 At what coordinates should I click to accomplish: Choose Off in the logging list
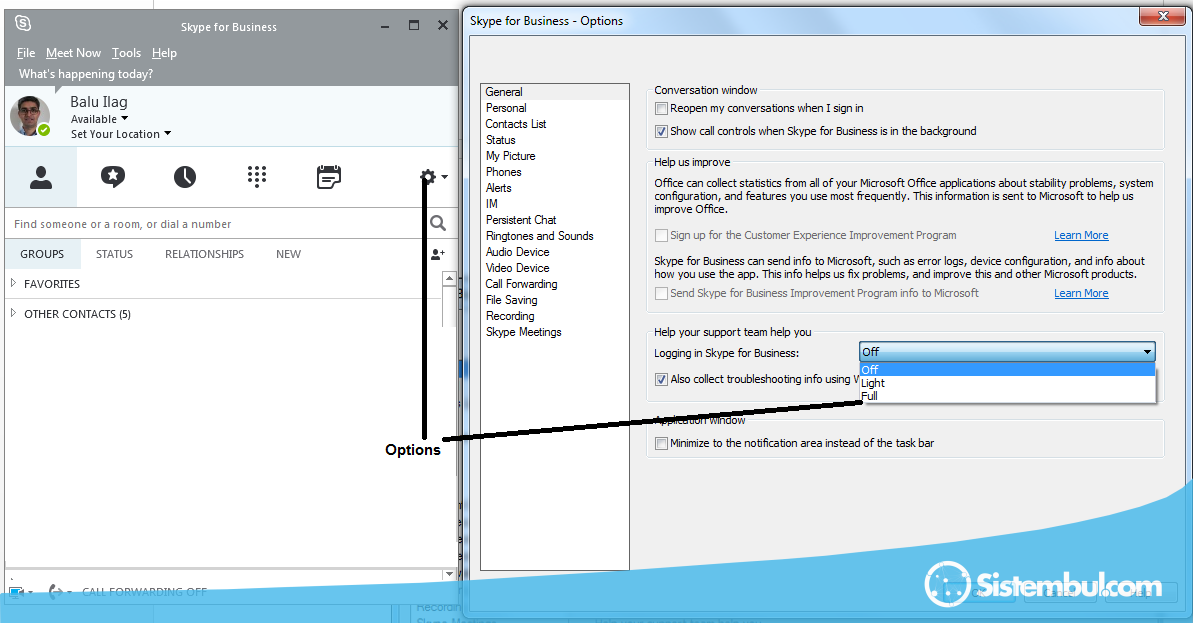click(x=1007, y=370)
